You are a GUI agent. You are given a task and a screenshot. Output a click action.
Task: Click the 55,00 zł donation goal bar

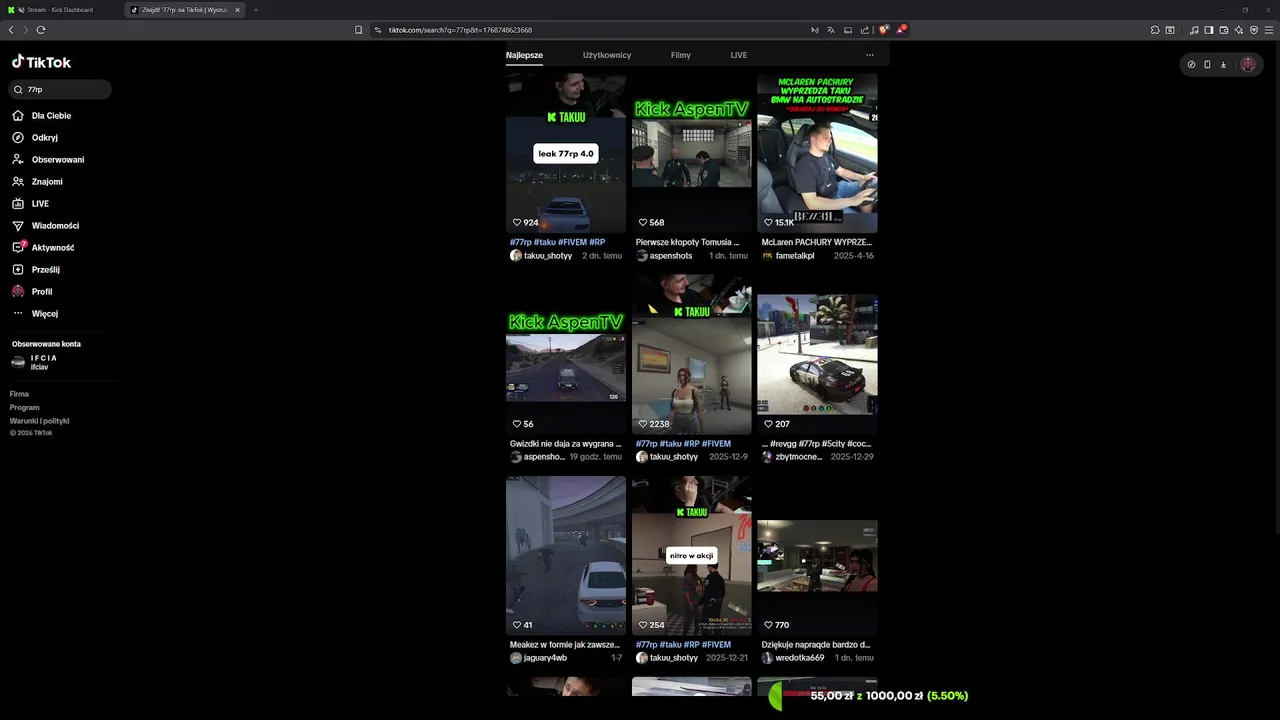pyautogui.click(x=868, y=696)
